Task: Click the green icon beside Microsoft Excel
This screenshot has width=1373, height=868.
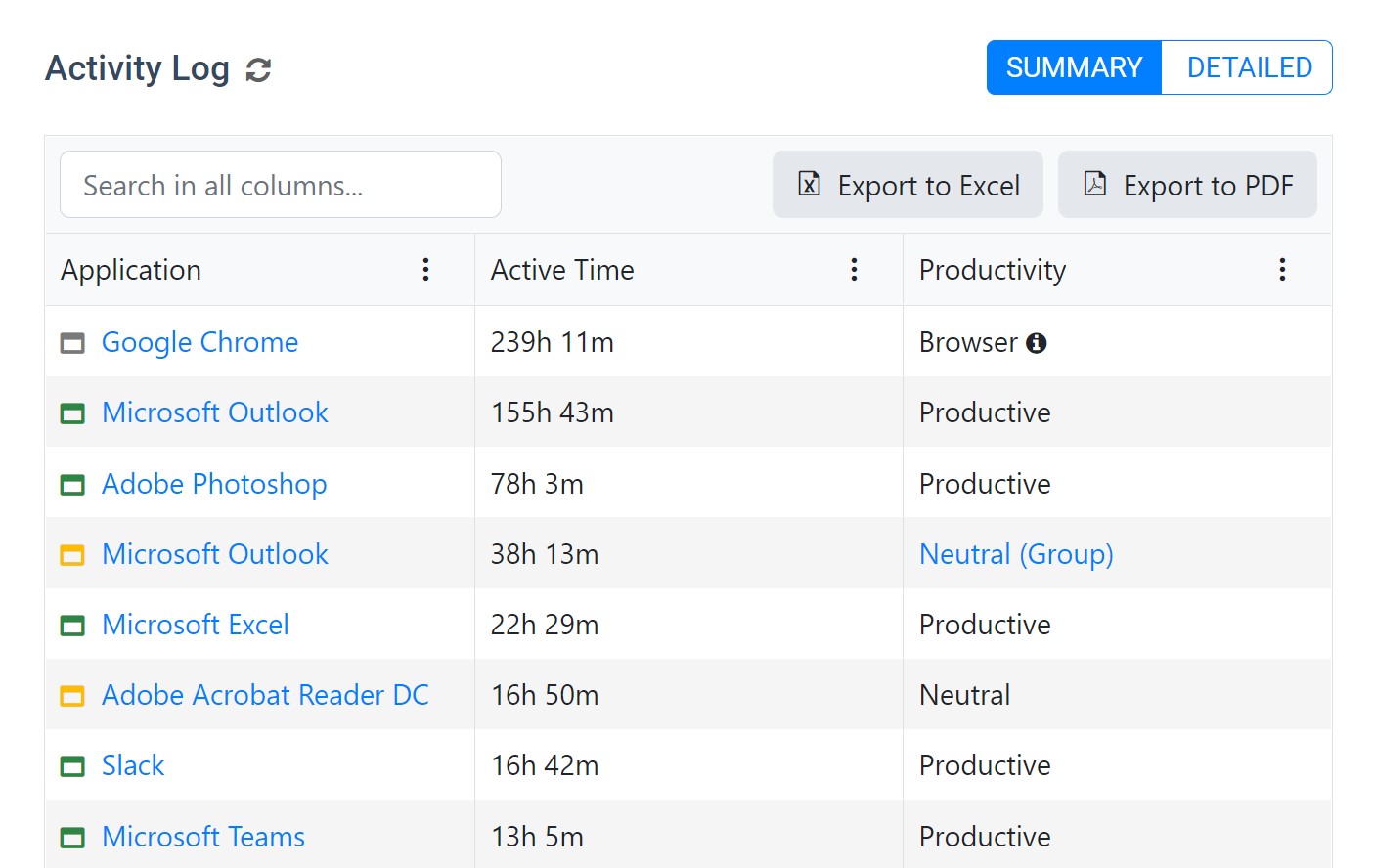Action: coord(72,626)
